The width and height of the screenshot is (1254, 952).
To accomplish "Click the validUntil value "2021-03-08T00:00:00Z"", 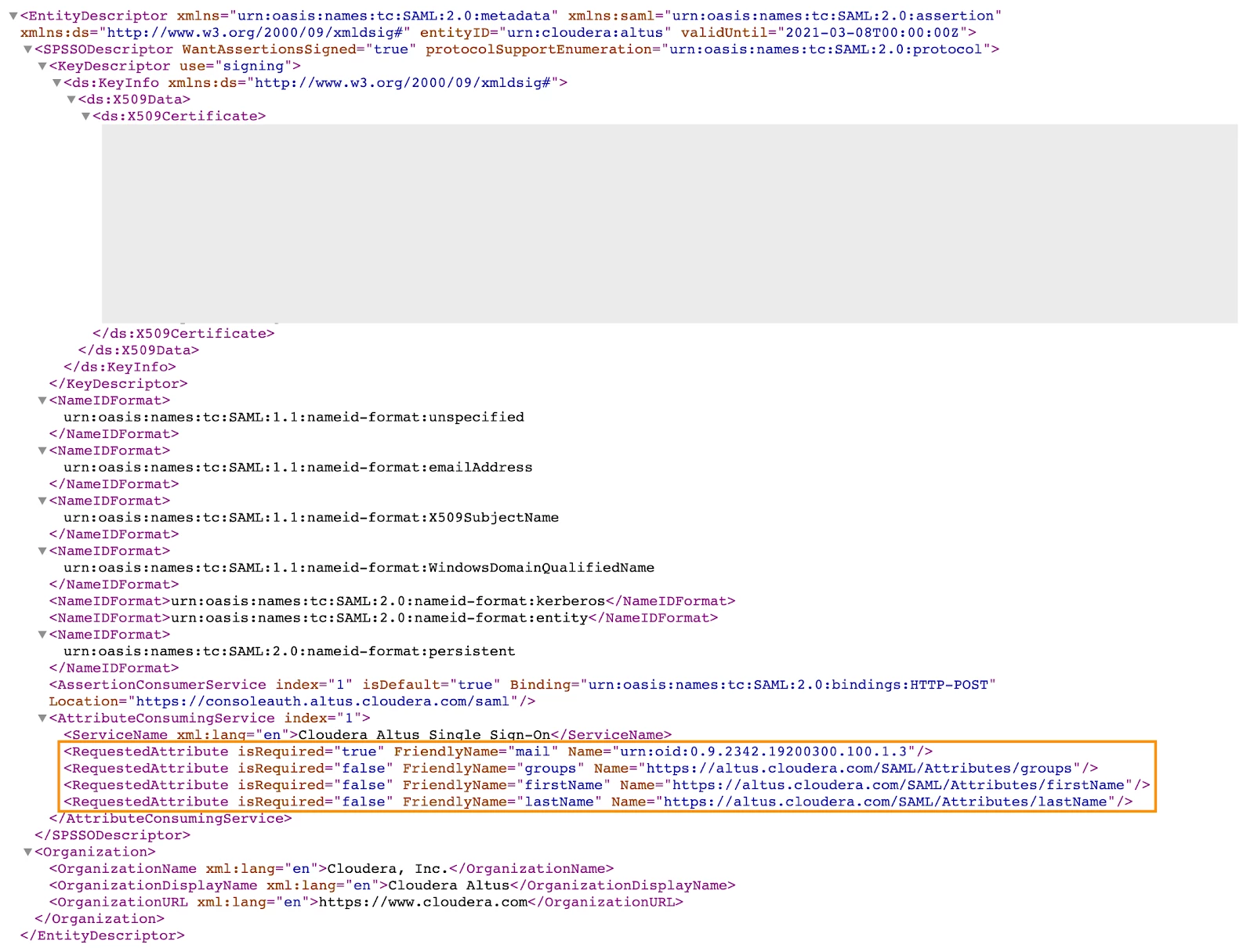I will pyautogui.click(x=872, y=32).
